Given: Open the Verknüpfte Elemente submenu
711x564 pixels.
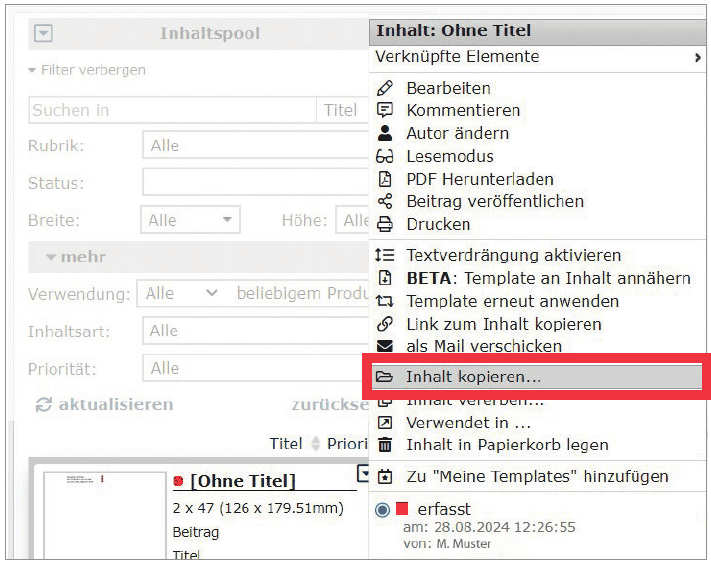Looking at the screenshot, I should [x=537, y=57].
